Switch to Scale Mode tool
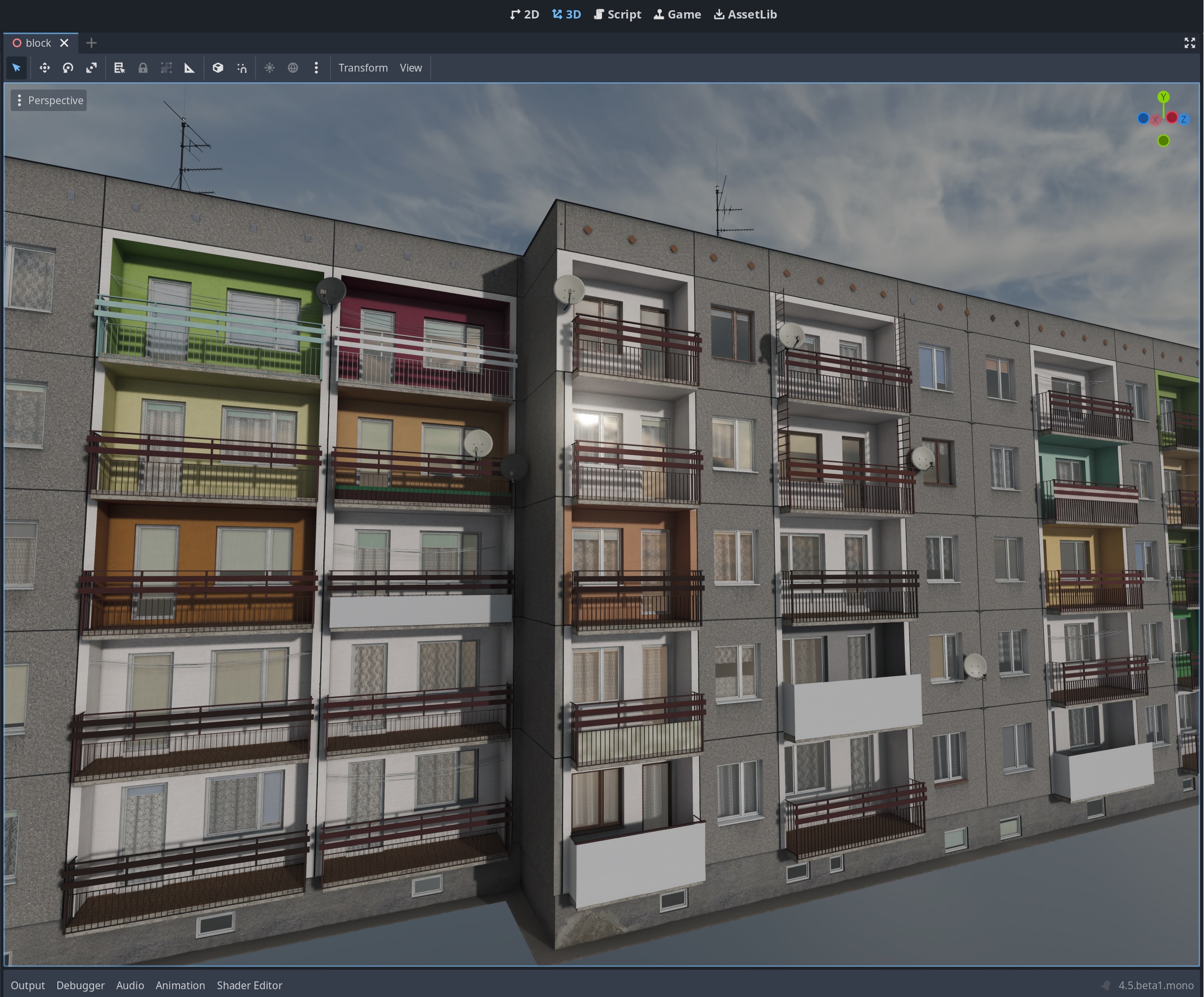Screen dimensions: 1204x997 pos(91,68)
